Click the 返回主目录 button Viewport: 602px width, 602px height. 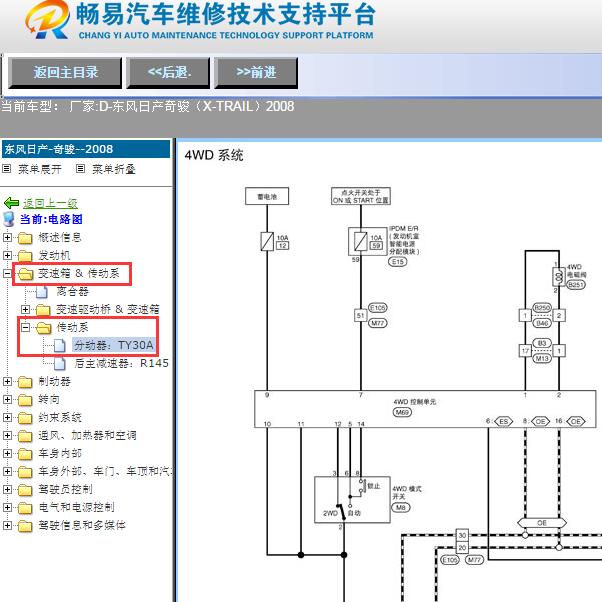65,73
